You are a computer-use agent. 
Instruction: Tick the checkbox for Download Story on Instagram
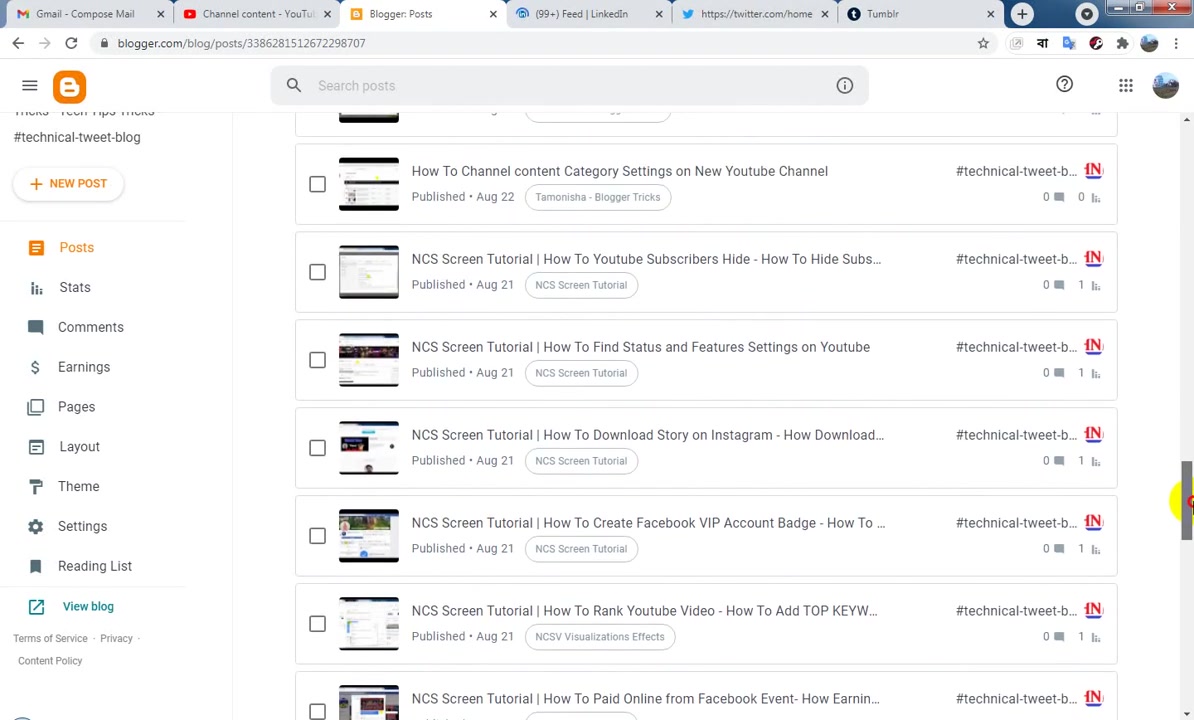(318, 448)
